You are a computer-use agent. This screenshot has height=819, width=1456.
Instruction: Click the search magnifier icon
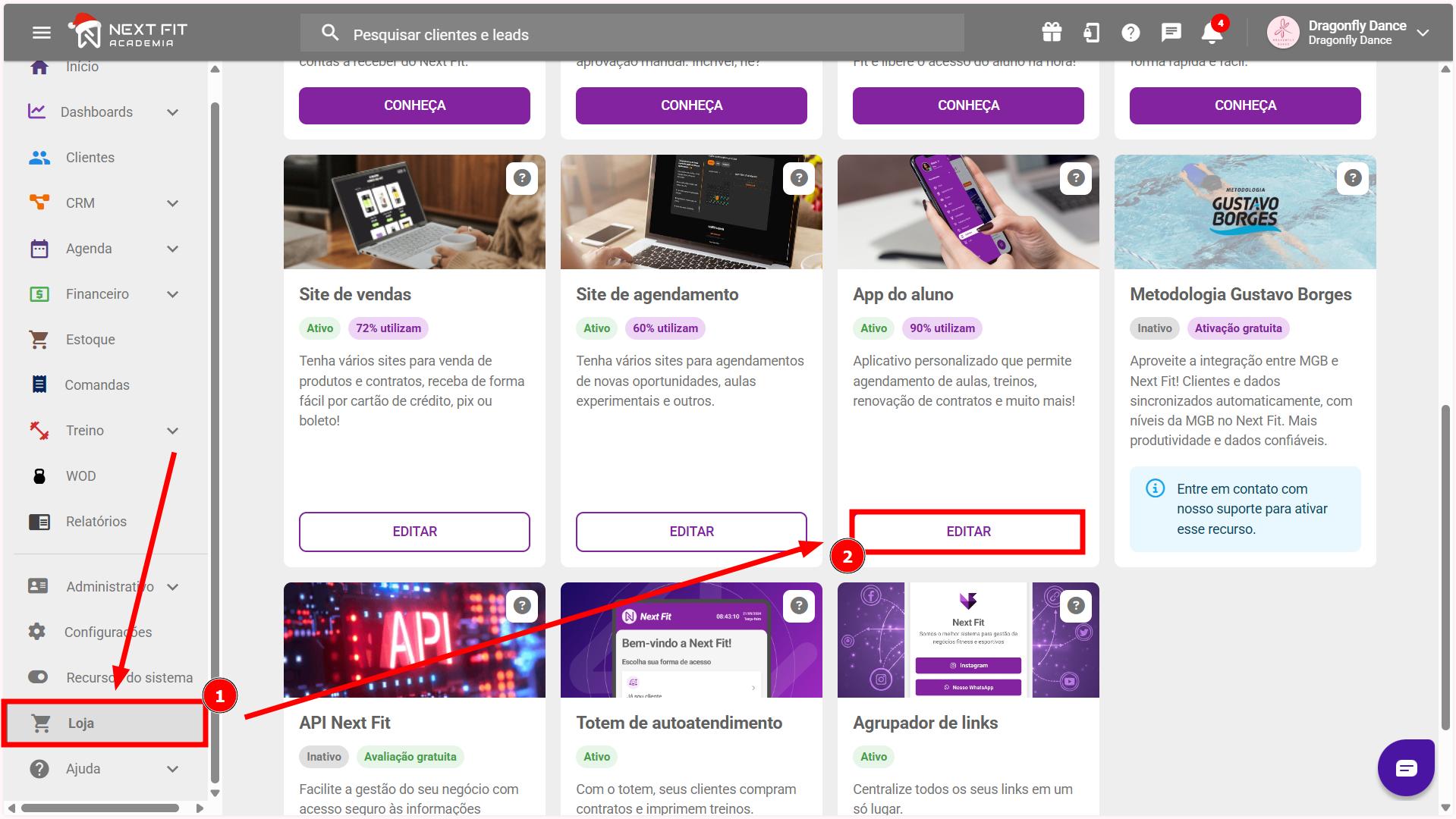329,33
